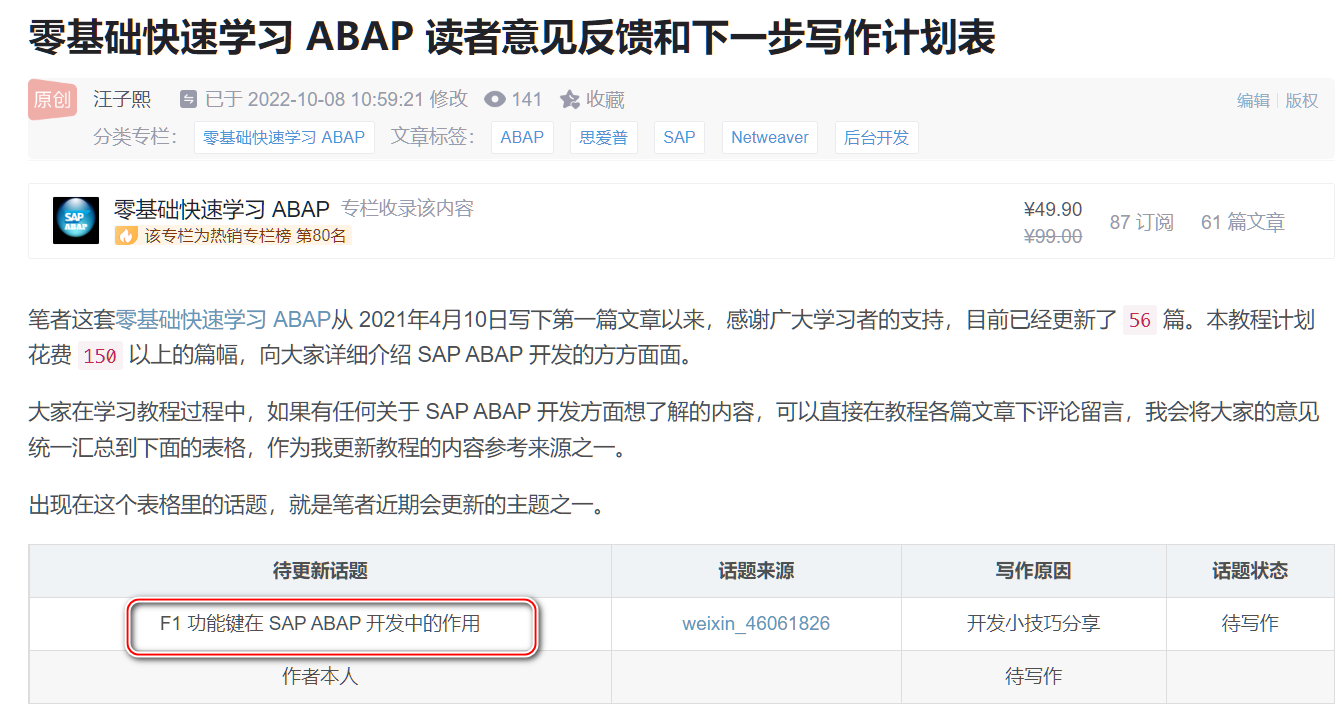
Task: Click the modified-date icon before 已于
Action: [188, 99]
